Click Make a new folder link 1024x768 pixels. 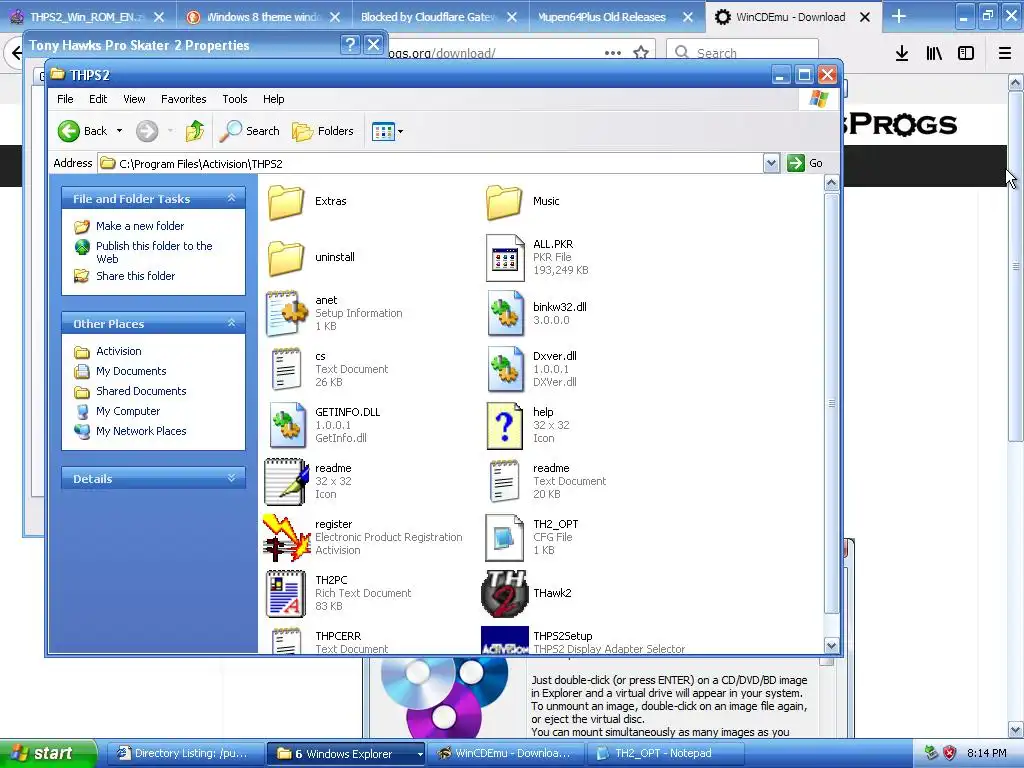tap(140, 226)
